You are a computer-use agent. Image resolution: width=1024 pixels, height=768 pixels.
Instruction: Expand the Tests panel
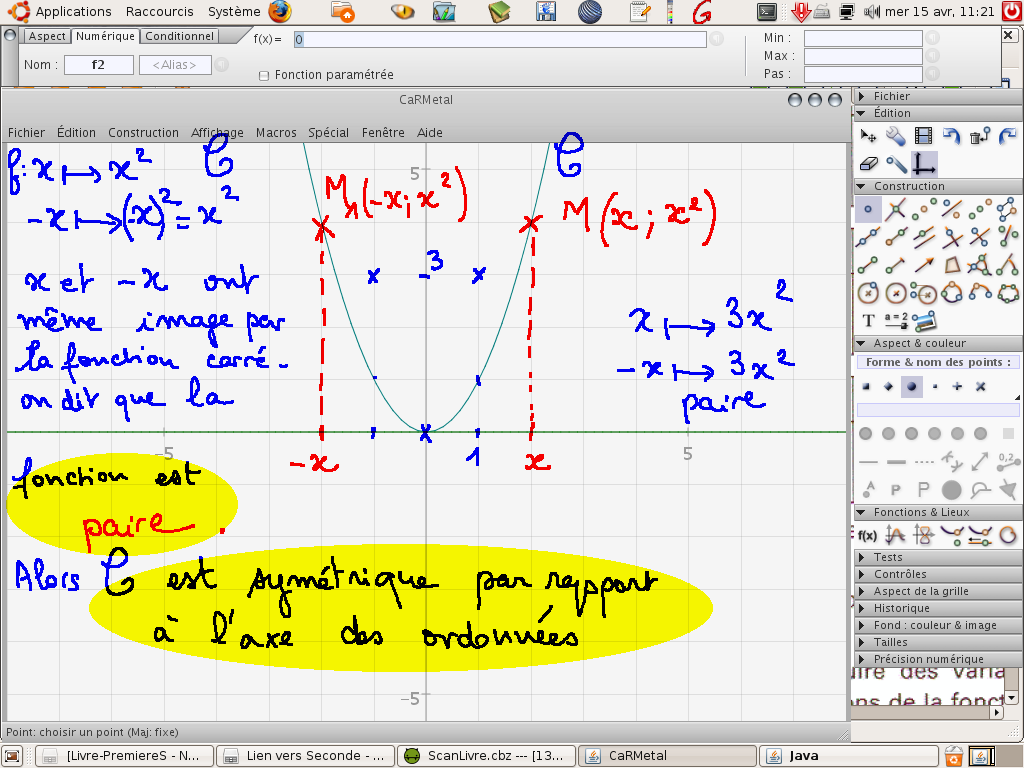888,557
